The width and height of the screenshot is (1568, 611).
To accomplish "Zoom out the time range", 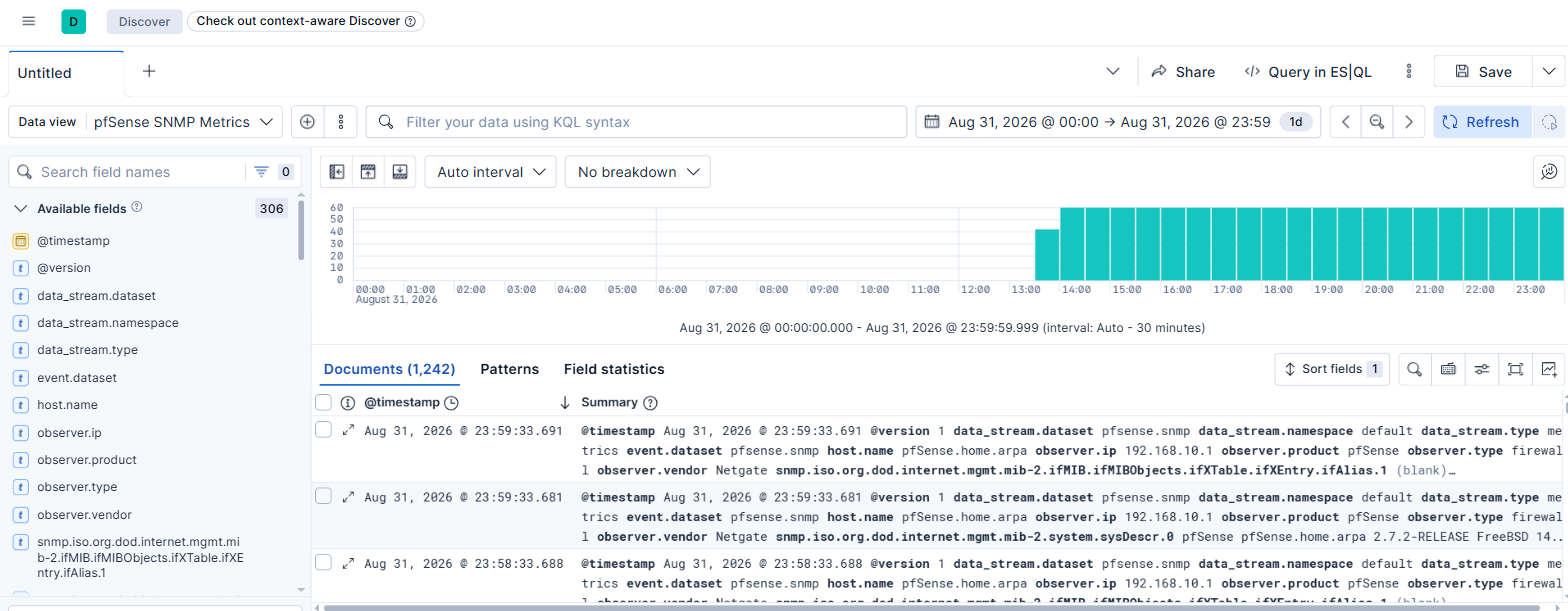I will (1377, 122).
